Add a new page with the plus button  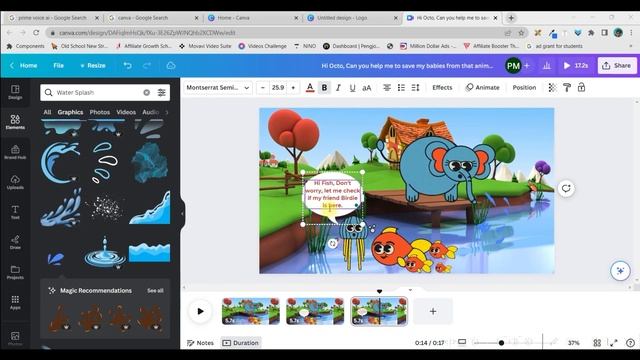coord(433,311)
